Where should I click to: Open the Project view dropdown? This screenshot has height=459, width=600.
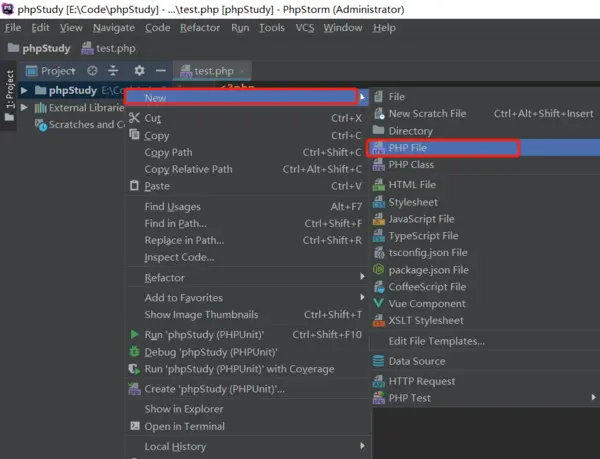coord(50,71)
